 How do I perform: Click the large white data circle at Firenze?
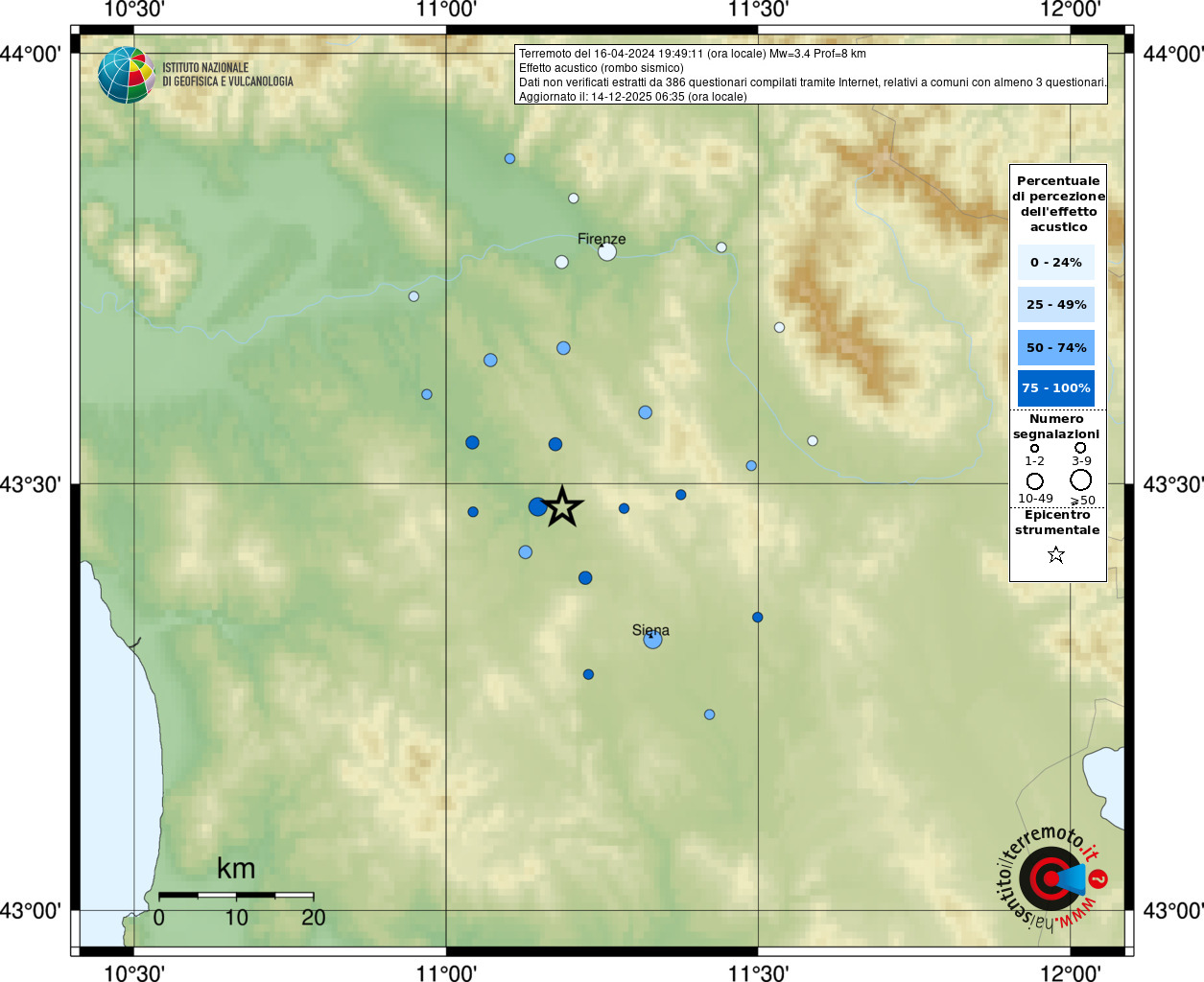pyautogui.click(x=607, y=251)
